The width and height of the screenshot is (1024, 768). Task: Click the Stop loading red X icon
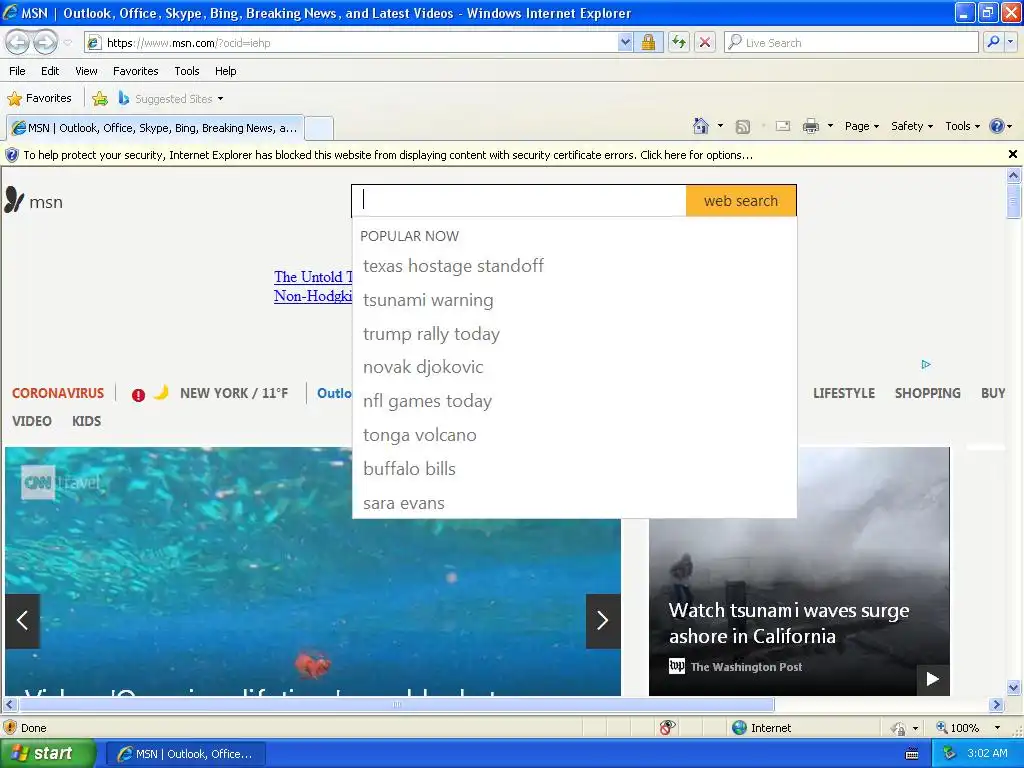tap(705, 42)
